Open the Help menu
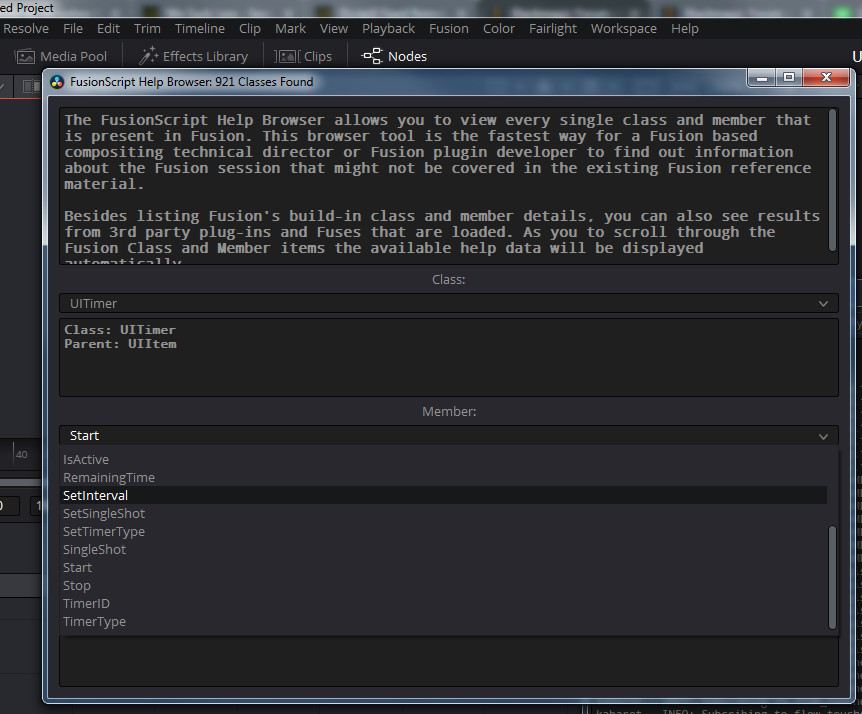862x714 pixels. click(x=684, y=29)
